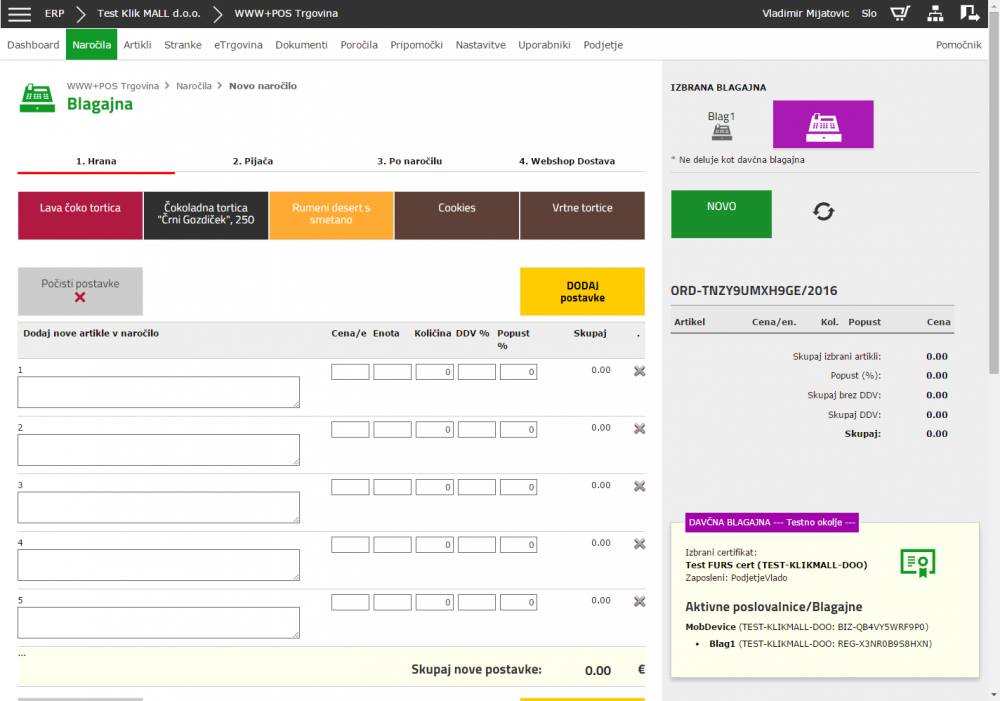Remove row 1 with the X icon
The width and height of the screenshot is (1000, 701).
(639, 371)
